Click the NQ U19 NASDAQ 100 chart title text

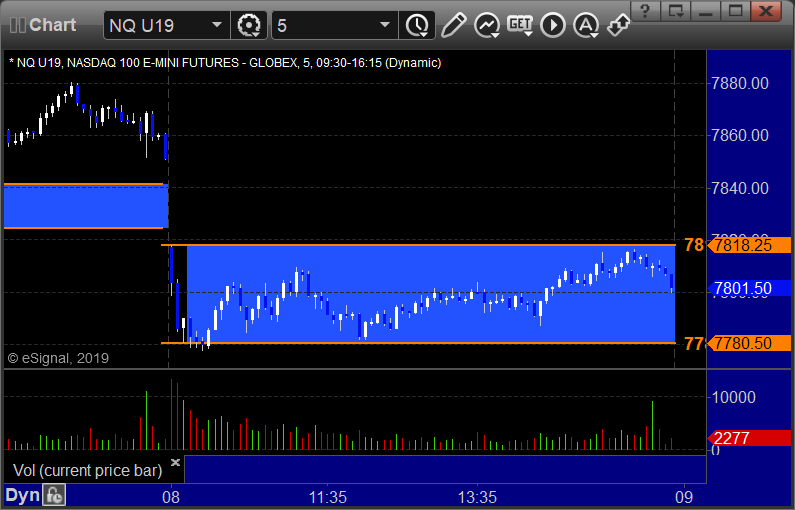coord(225,63)
